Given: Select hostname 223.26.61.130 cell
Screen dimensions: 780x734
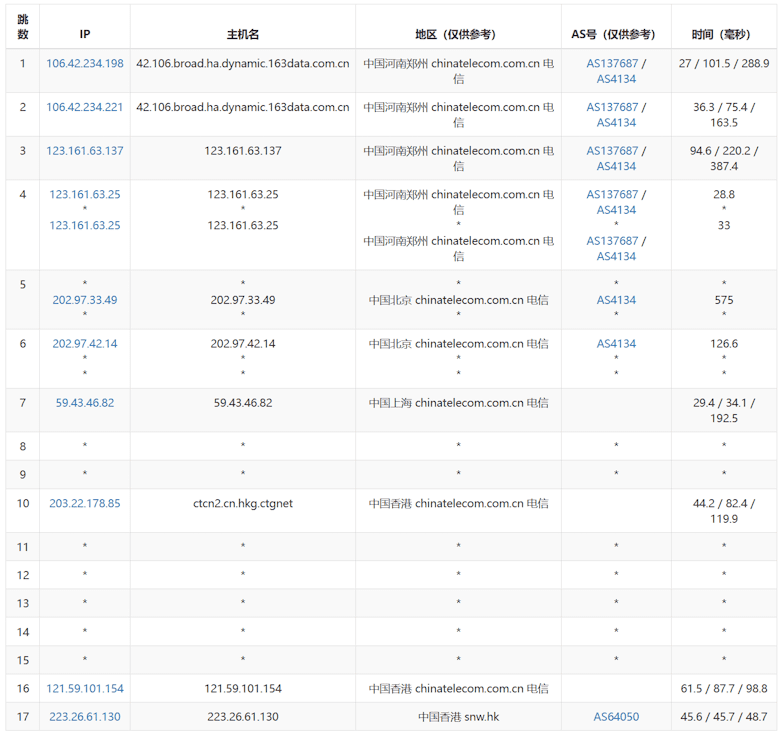Looking at the screenshot, I should 243,717.
